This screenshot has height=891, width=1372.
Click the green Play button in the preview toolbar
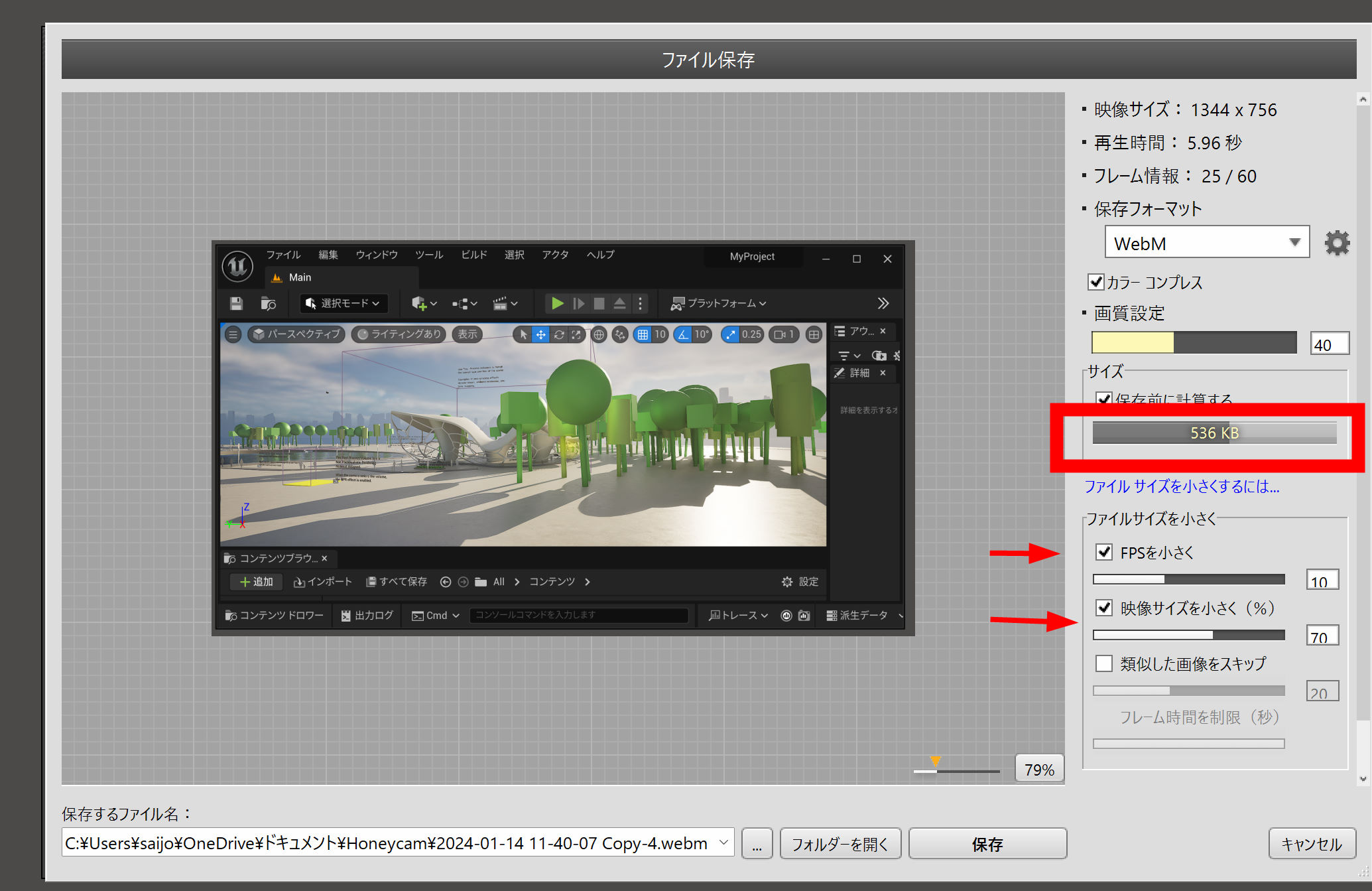557,303
